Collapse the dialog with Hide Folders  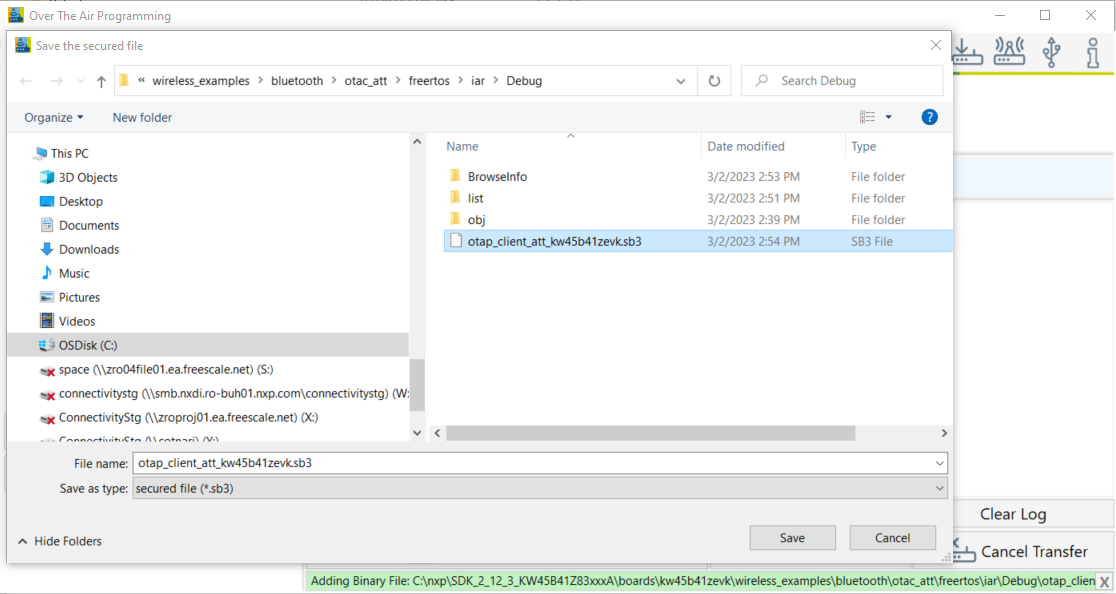58,540
